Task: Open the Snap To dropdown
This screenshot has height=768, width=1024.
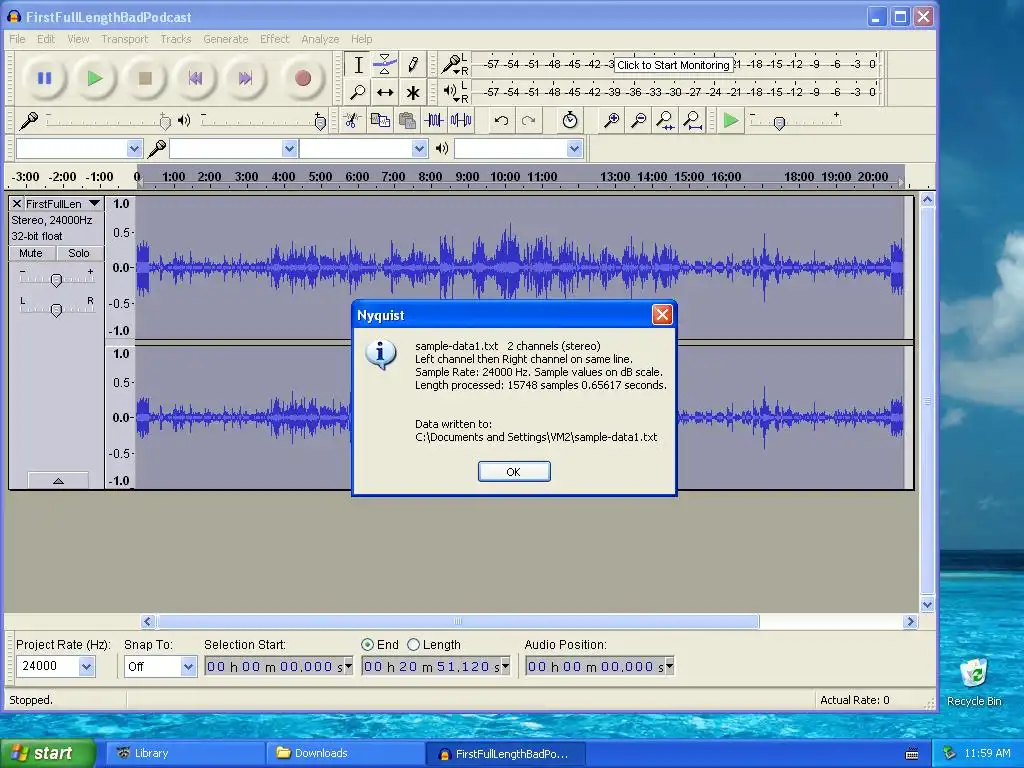Action: point(188,667)
